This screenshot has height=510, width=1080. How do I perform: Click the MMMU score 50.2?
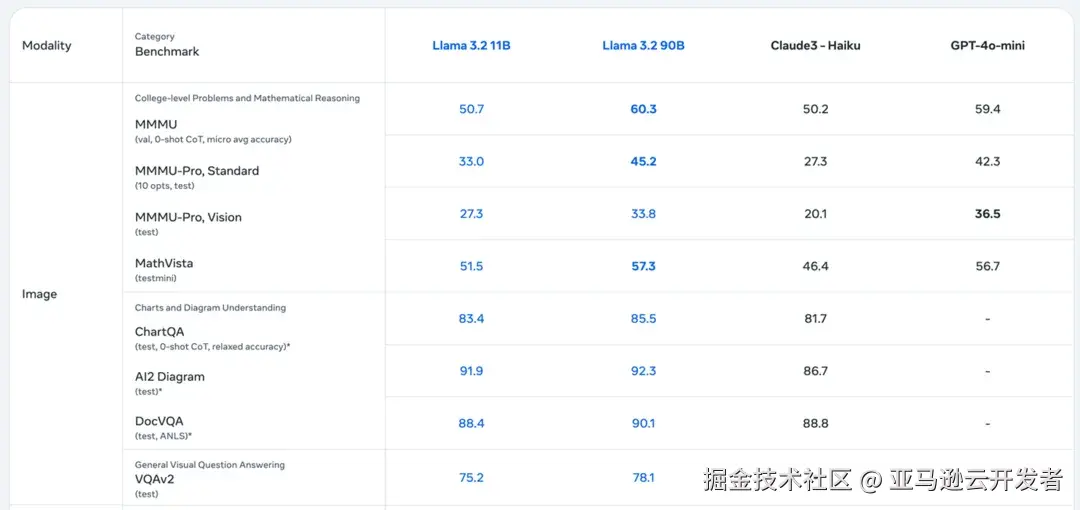point(816,109)
